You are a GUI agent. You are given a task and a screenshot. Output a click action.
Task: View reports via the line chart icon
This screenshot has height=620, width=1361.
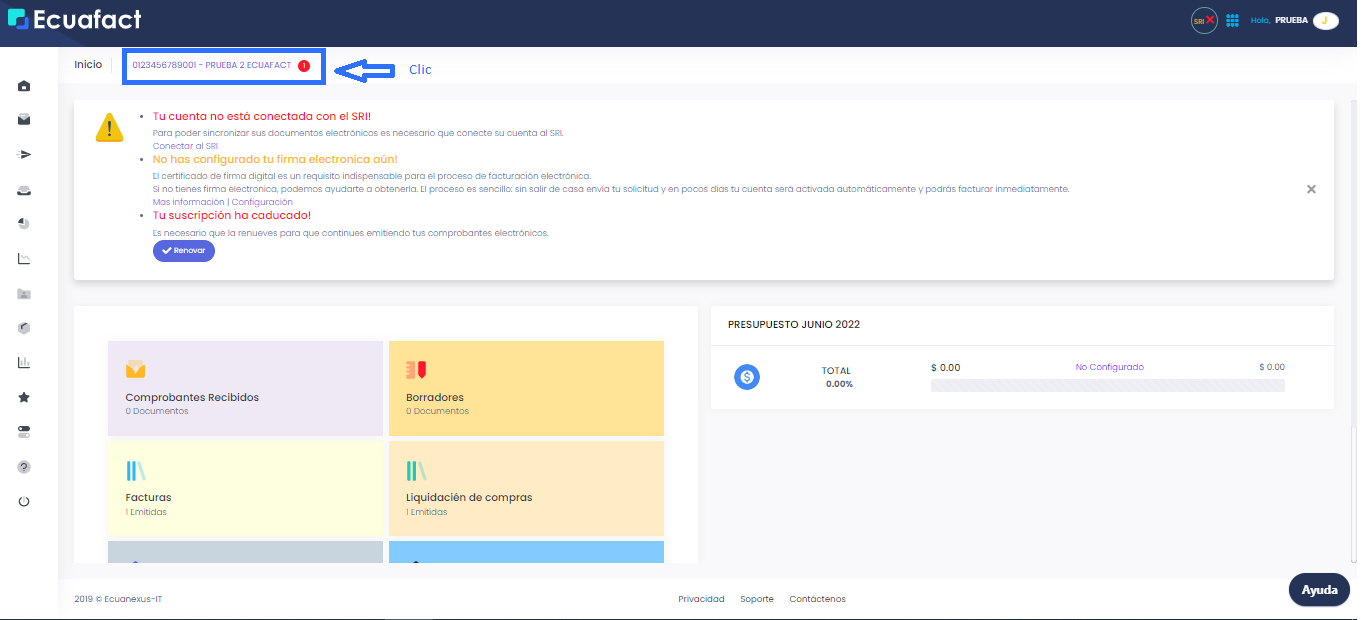23,258
